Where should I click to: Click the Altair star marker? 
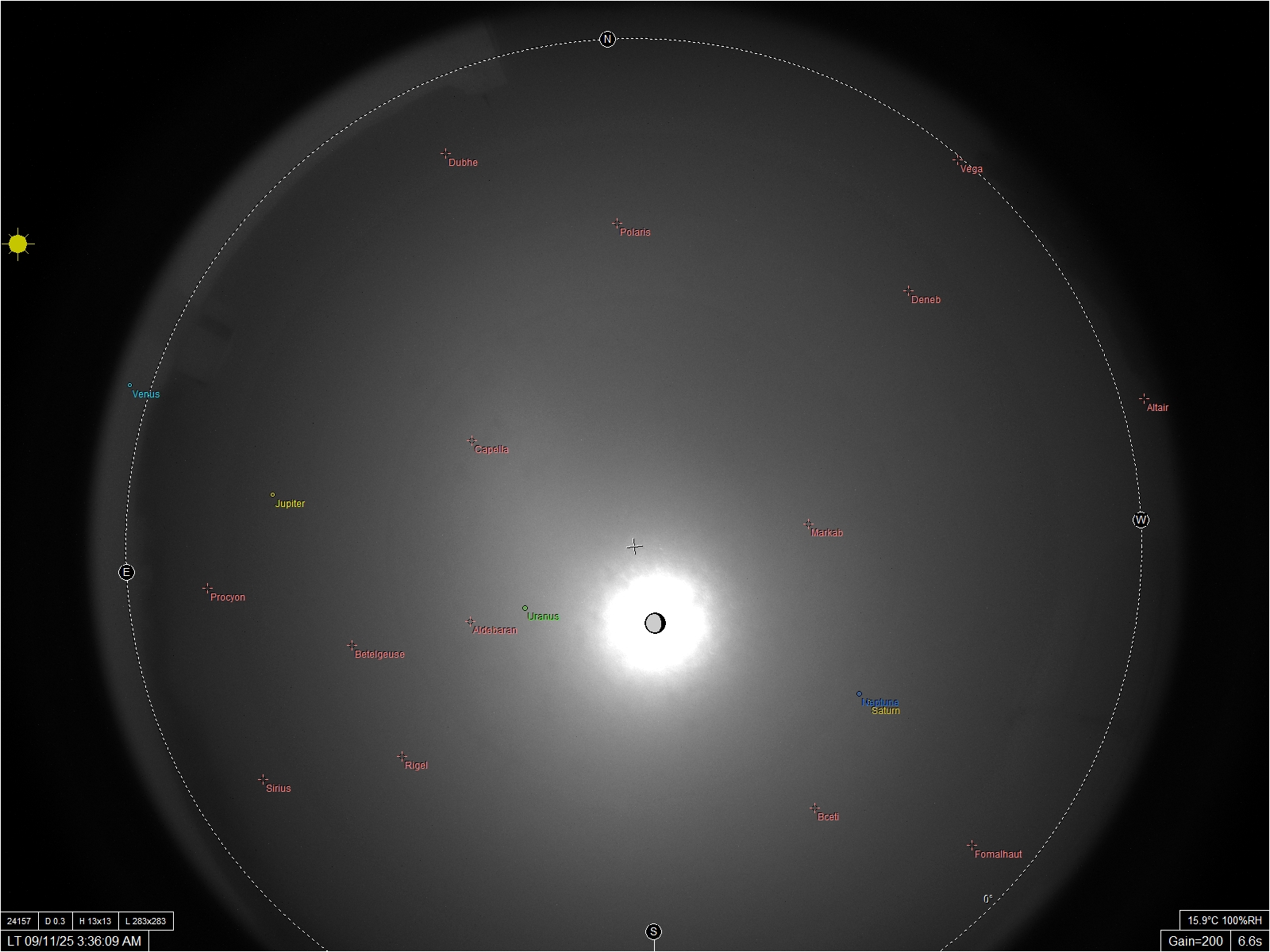tap(1144, 399)
